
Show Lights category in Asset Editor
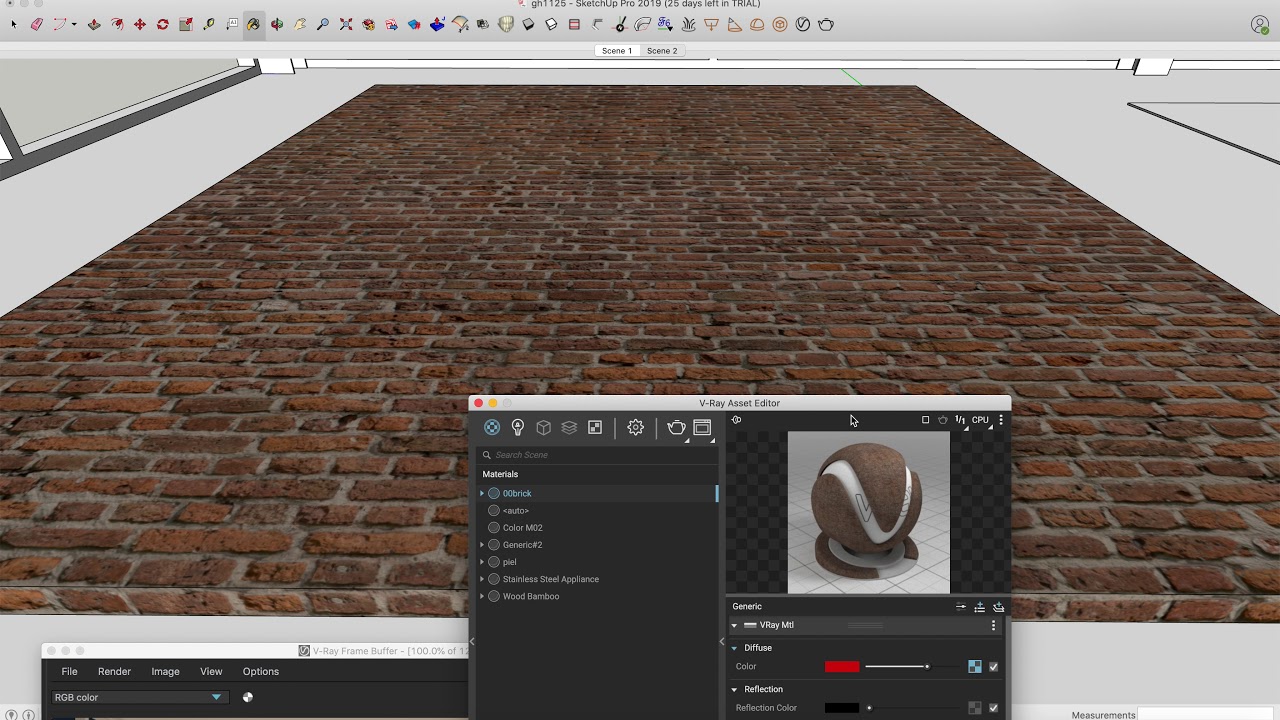tap(518, 428)
